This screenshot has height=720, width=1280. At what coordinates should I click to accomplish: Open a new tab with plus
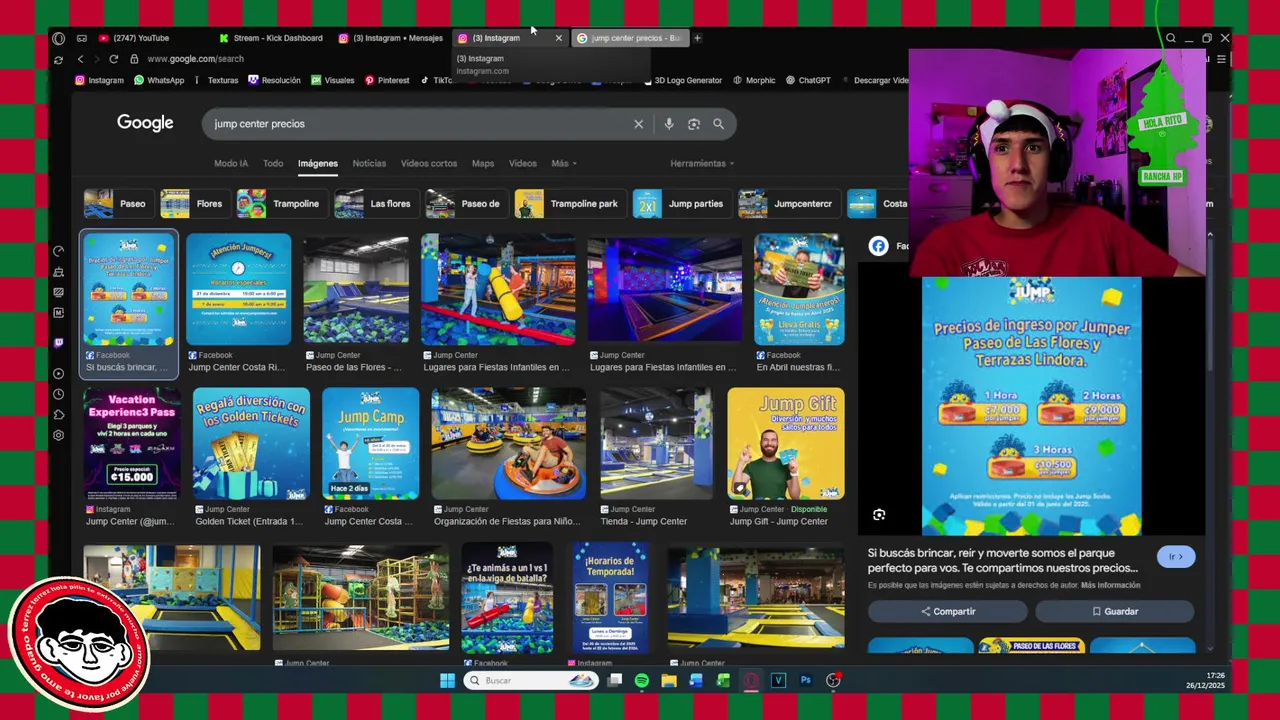tap(697, 38)
